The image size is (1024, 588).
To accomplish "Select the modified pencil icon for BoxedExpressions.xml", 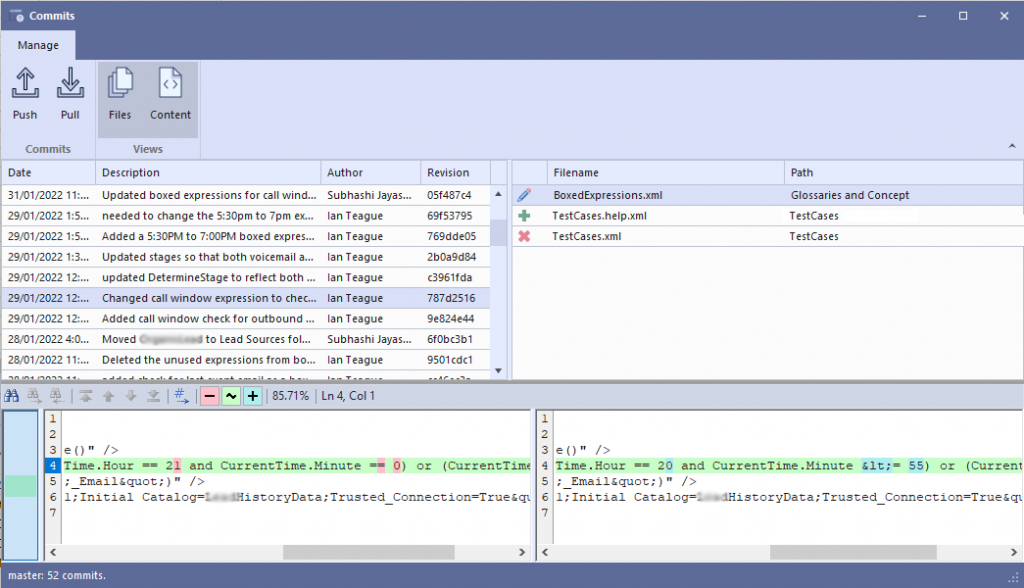I will (524, 195).
